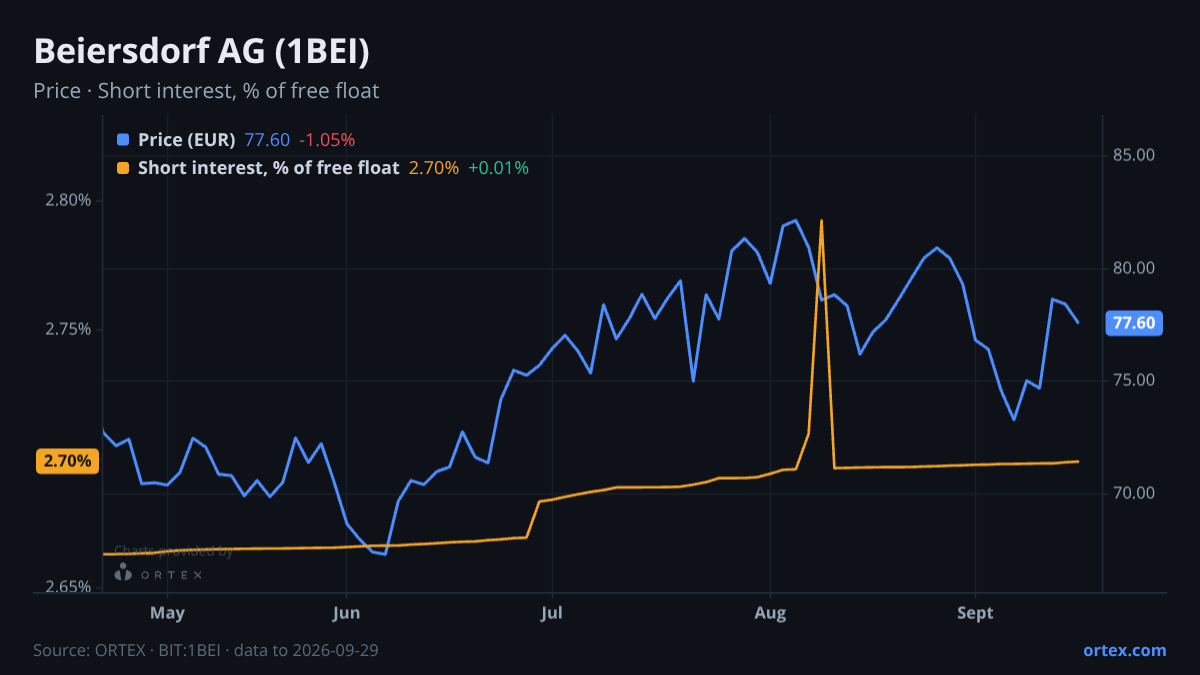Select the Price (EUR) legend label
Screen dimensions: 1200x675
click(187, 140)
